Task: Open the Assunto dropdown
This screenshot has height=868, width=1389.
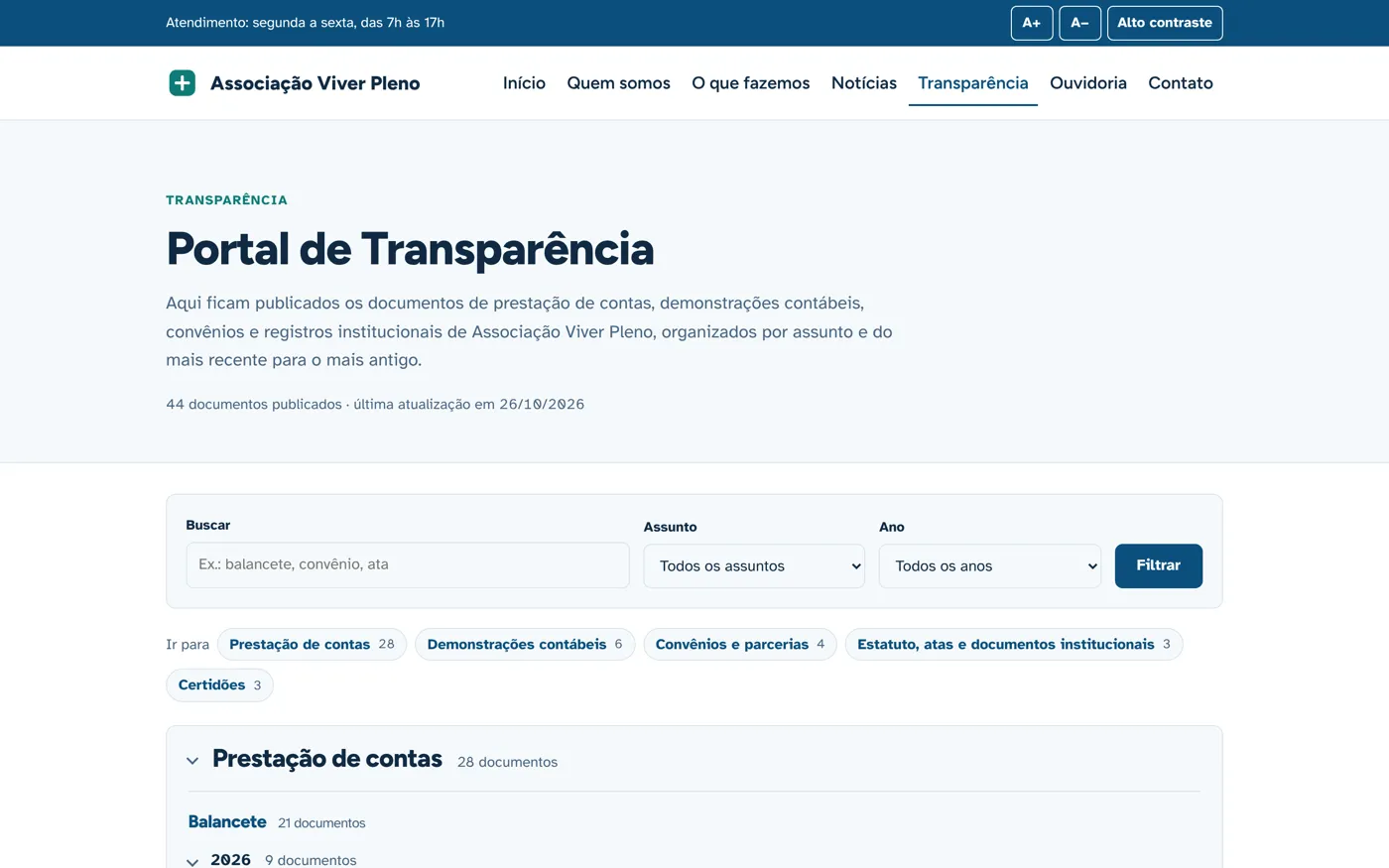Action: [754, 566]
